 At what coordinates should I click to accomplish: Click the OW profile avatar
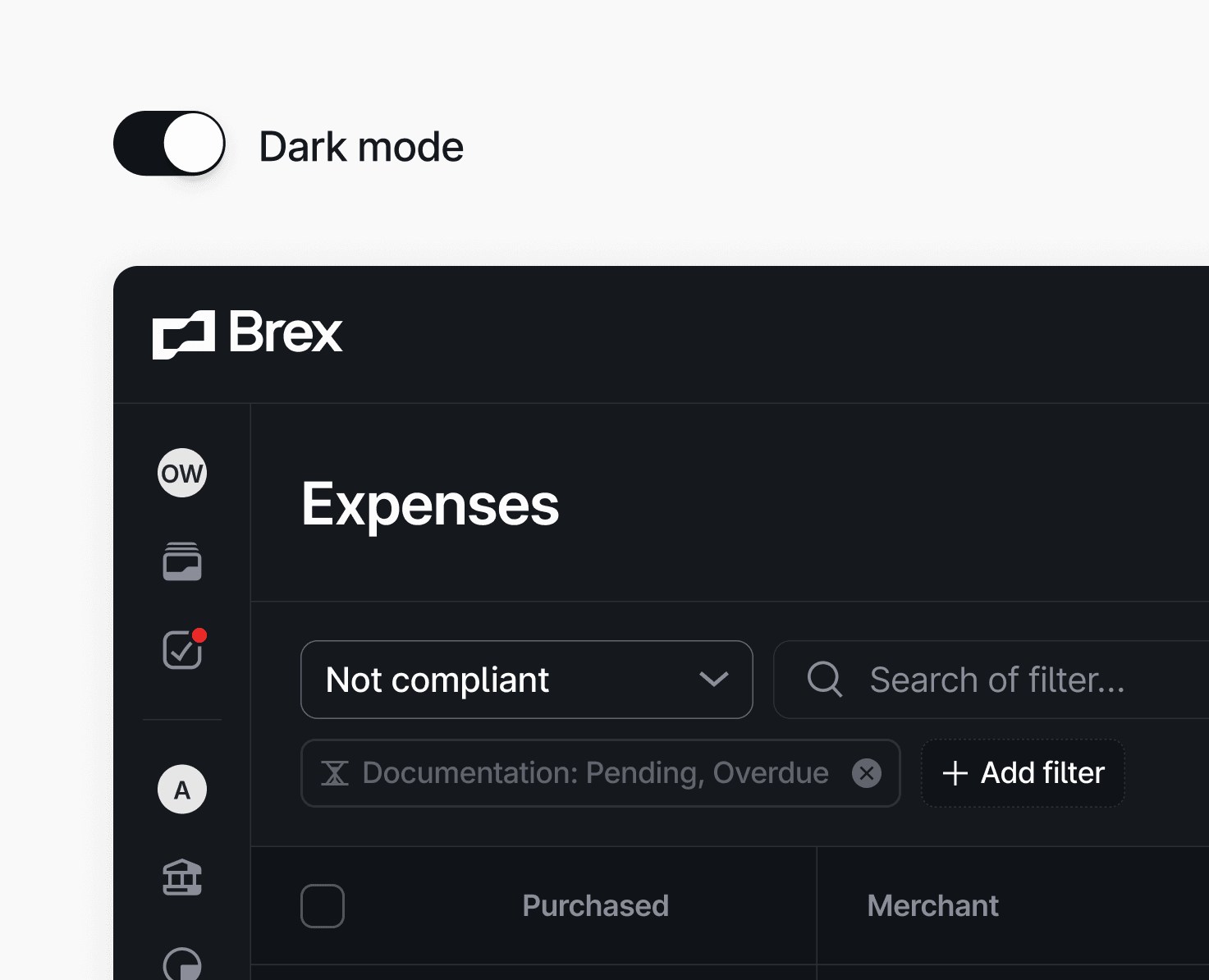[x=181, y=473]
